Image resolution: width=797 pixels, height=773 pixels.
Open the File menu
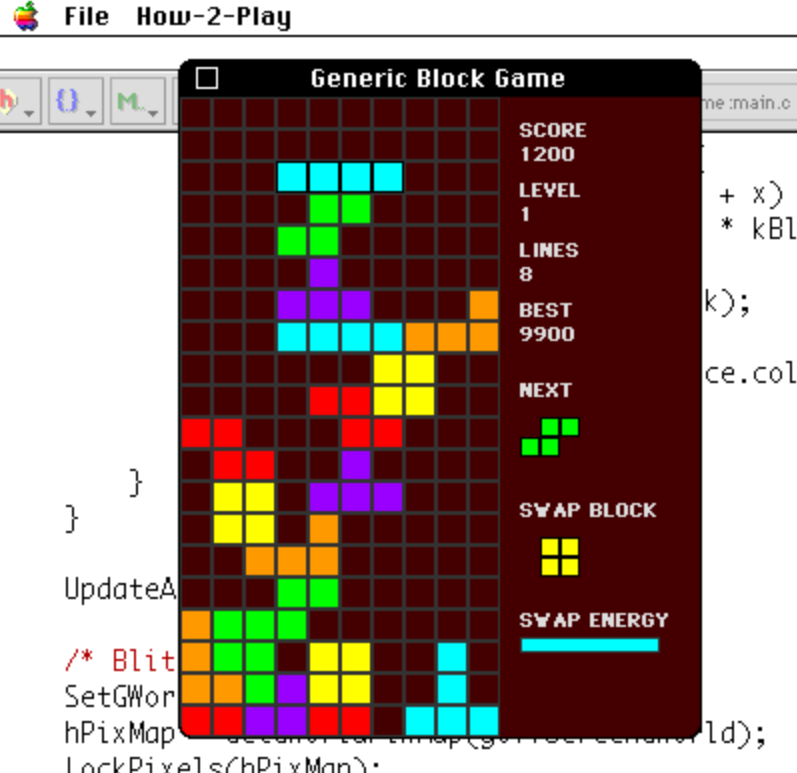click(x=86, y=17)
